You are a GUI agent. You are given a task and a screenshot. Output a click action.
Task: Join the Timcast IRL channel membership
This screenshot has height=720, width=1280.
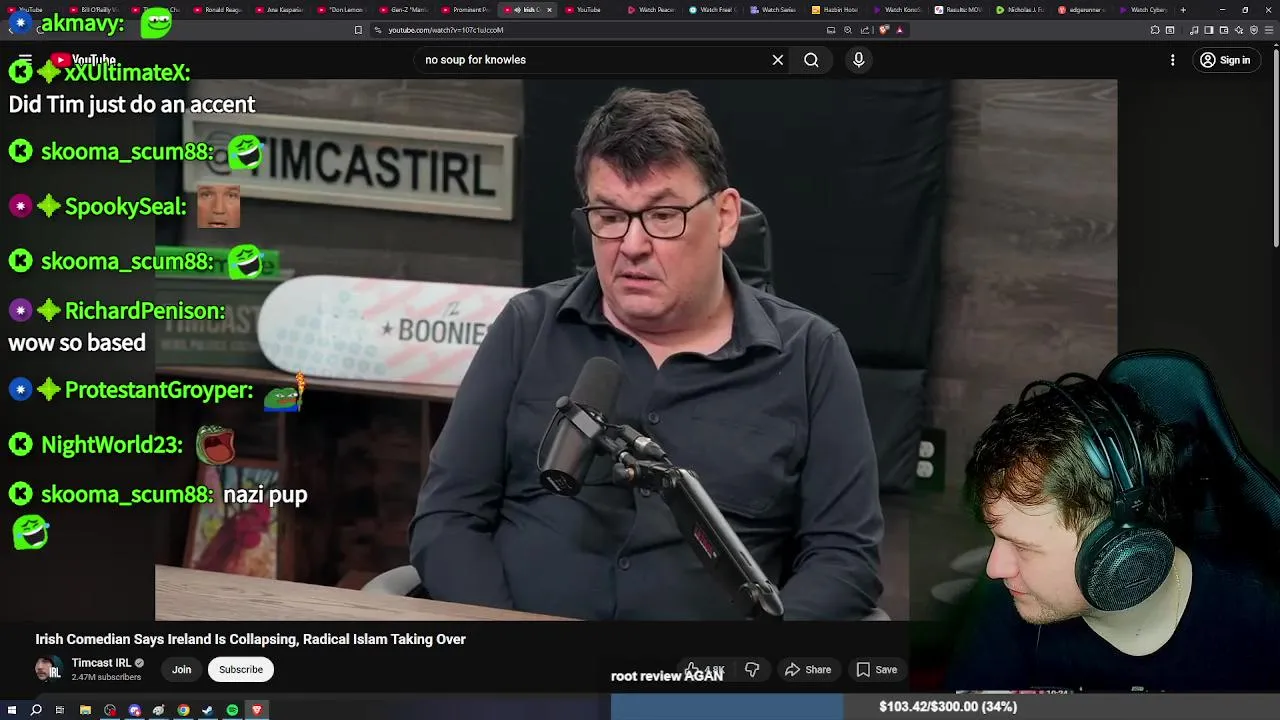pyautogui.click(x=181, y=669)
